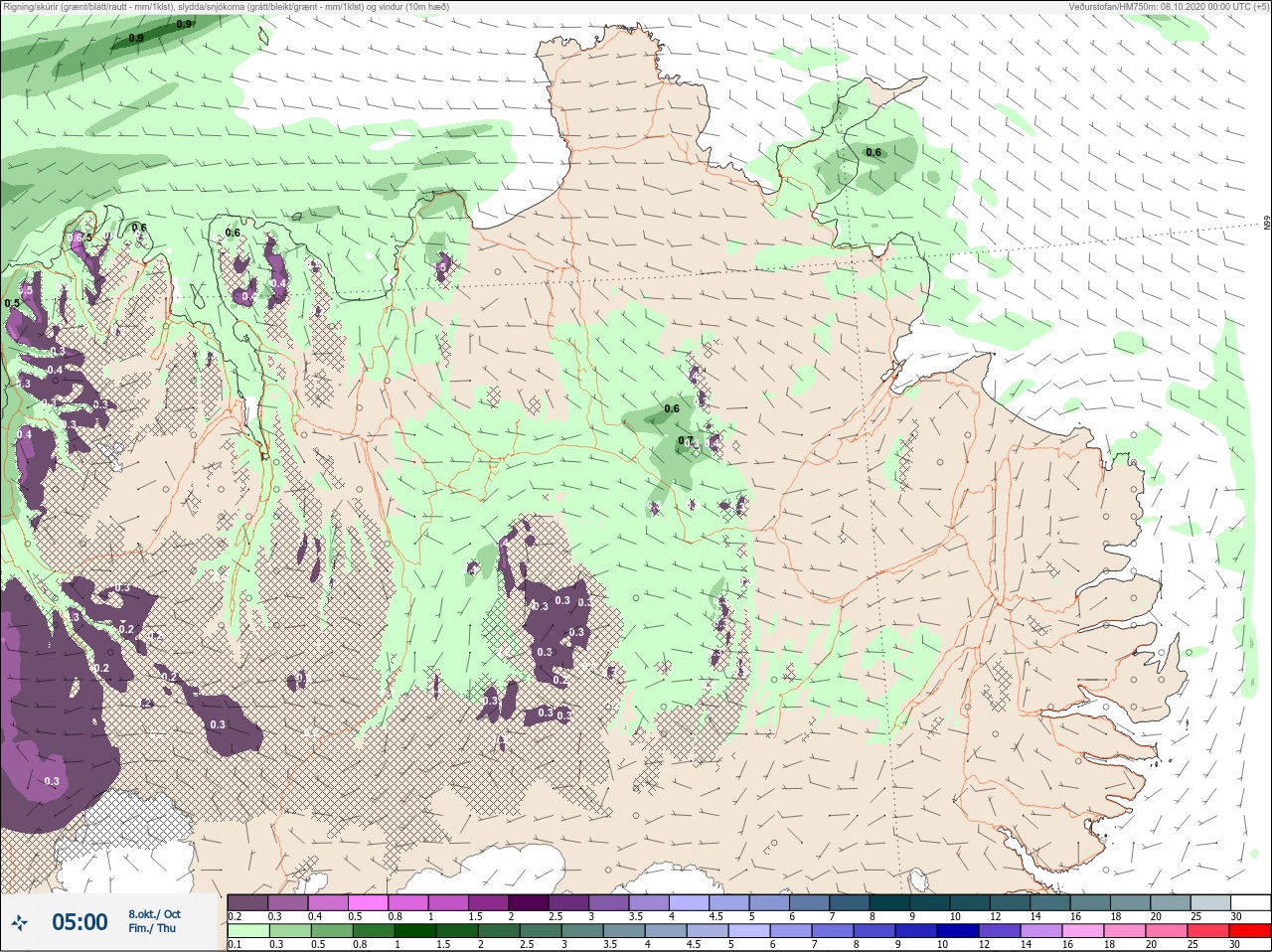Pick the rain scale swatch for 0.3
1272x952 pixels.
(x=288, y=931)
